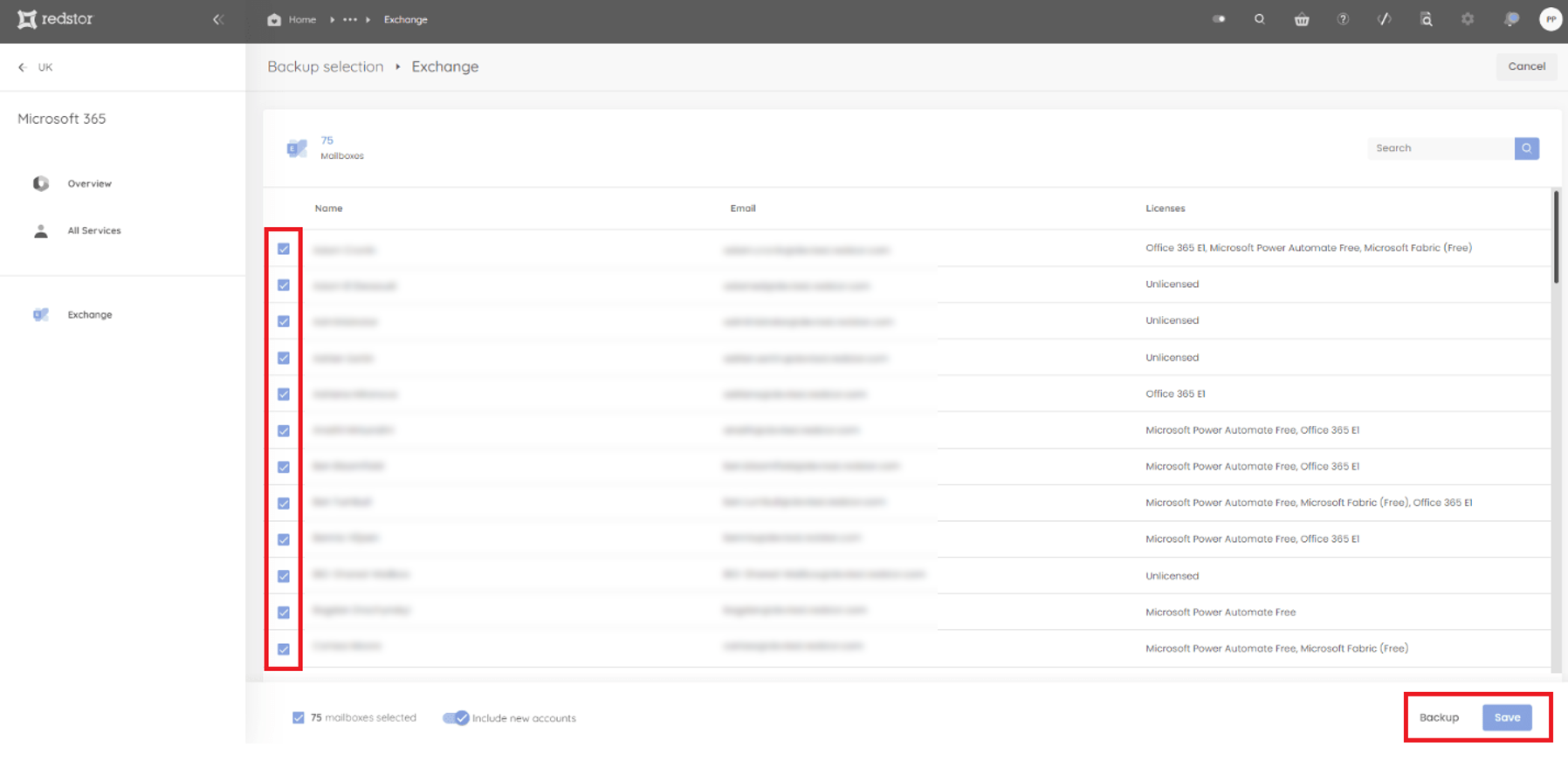Image resolution: width=1568 pixels, height=761 pixels.
Task: Open the PP user avatar menu
Action: pos(1551,19)
